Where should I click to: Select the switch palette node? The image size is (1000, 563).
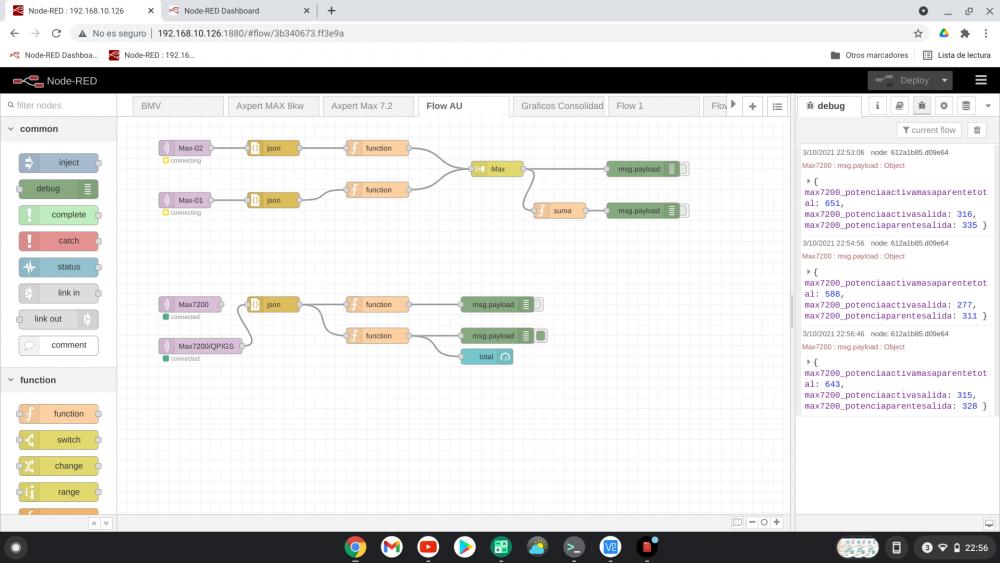tap(59, 440)
